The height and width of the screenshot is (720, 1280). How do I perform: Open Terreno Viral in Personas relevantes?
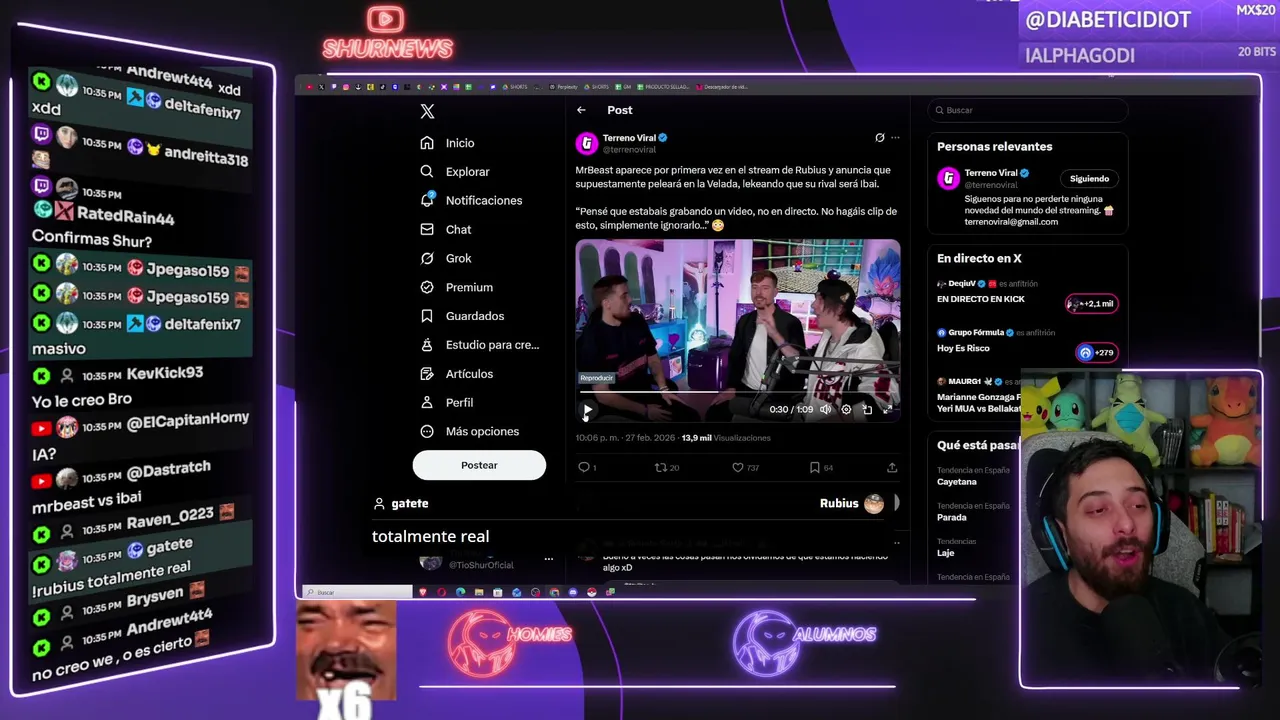point(990,173)
